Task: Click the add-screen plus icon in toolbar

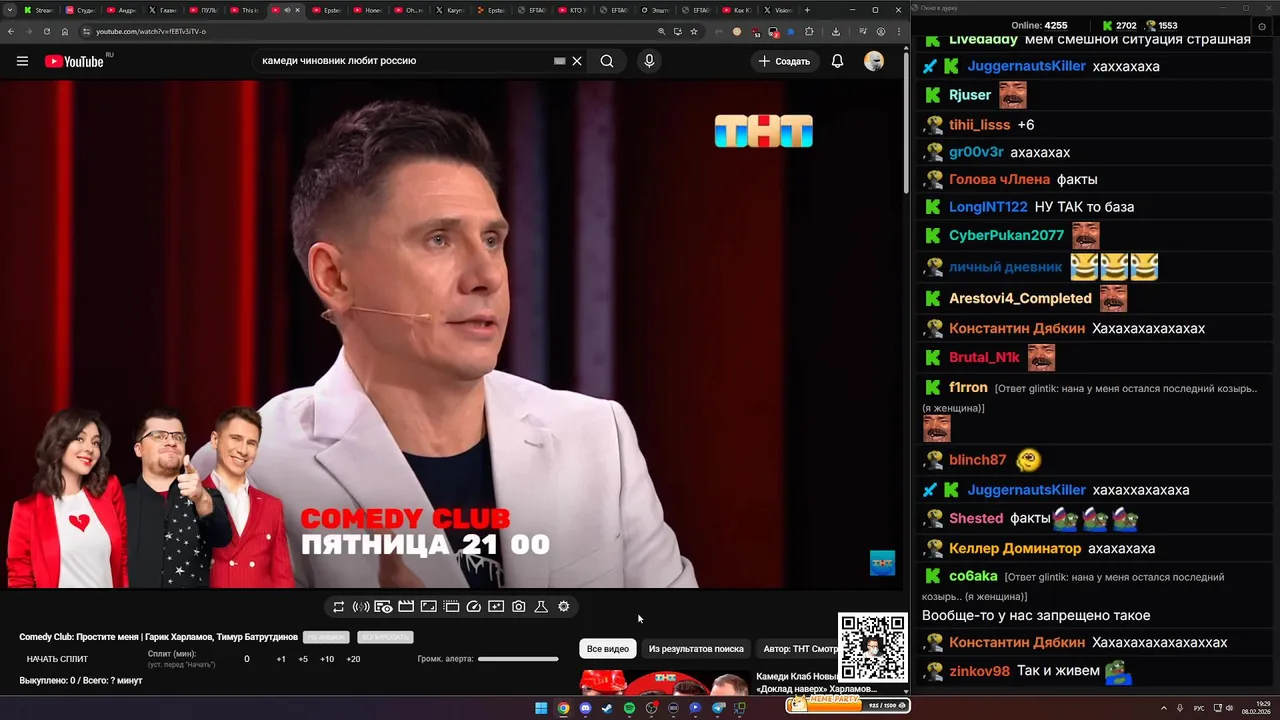Action: (496, 607)
